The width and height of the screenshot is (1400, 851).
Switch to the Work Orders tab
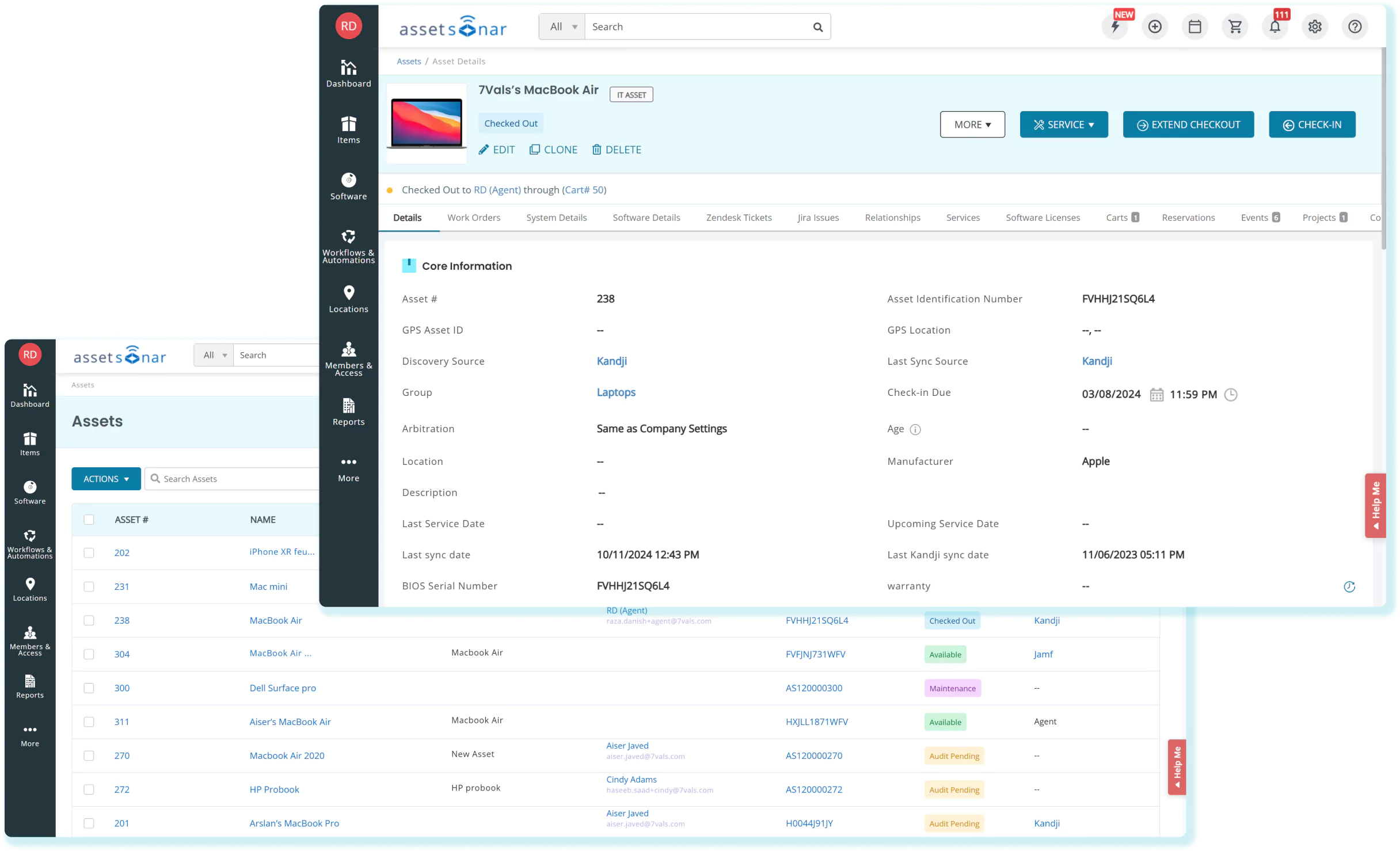[x=473, y=217]
